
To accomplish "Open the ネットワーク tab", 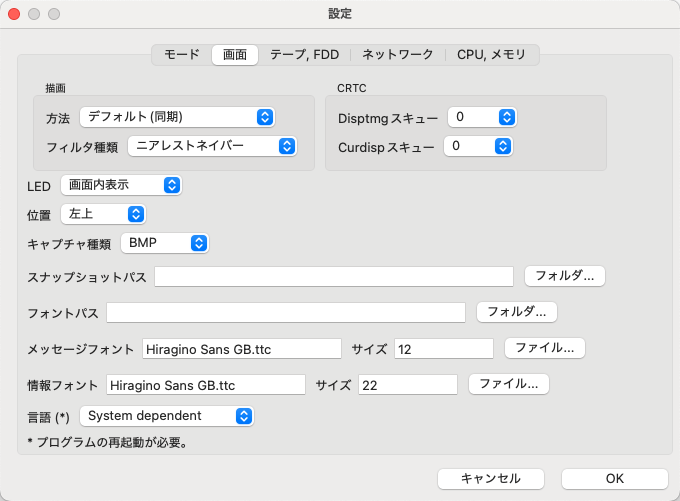I will pos(398,55).
